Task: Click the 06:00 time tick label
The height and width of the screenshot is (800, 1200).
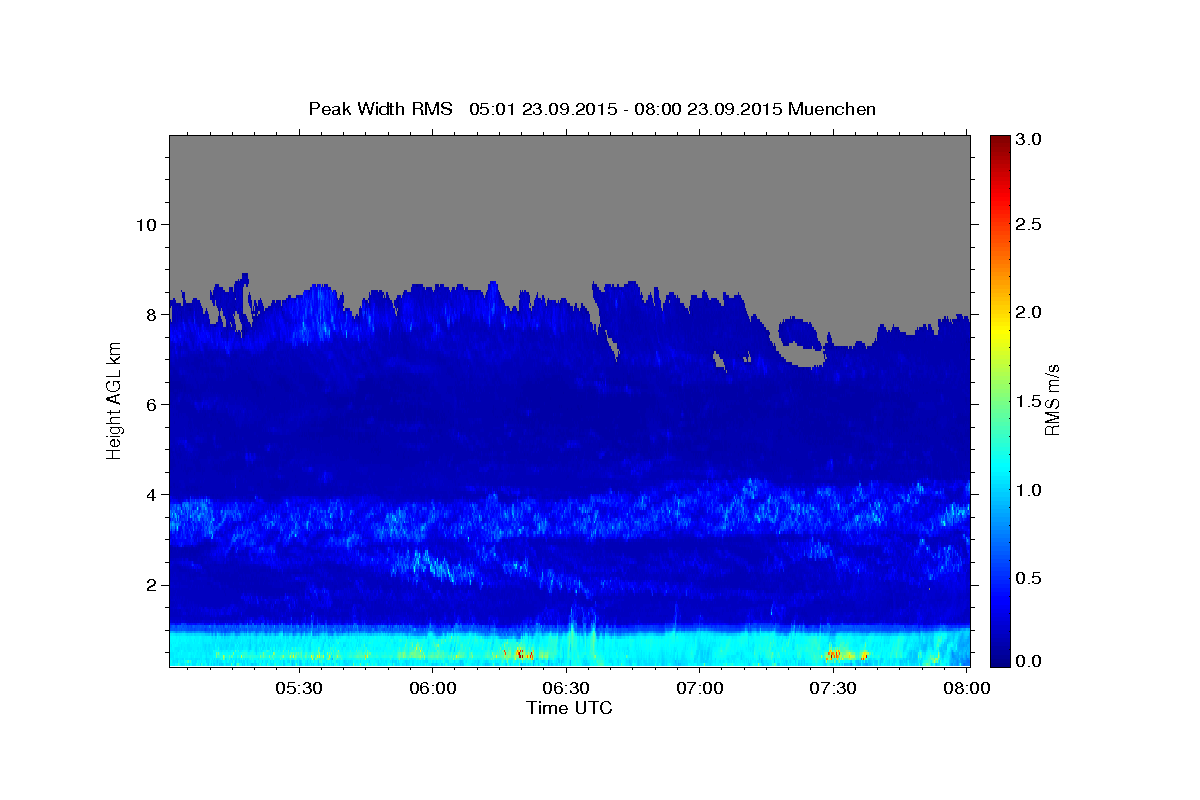Action: (x=433, y=688)
